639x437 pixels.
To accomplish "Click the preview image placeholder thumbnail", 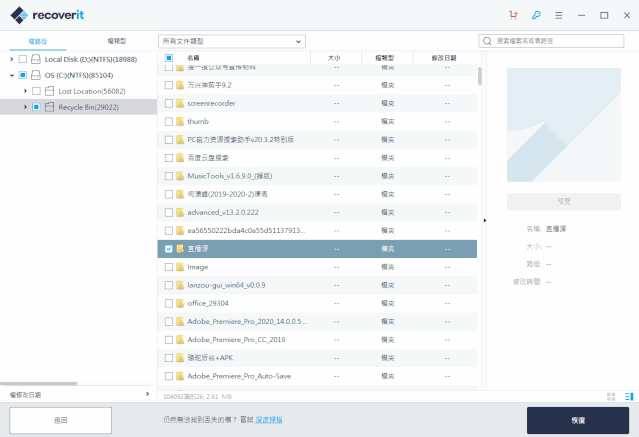I will coord(564,125).
